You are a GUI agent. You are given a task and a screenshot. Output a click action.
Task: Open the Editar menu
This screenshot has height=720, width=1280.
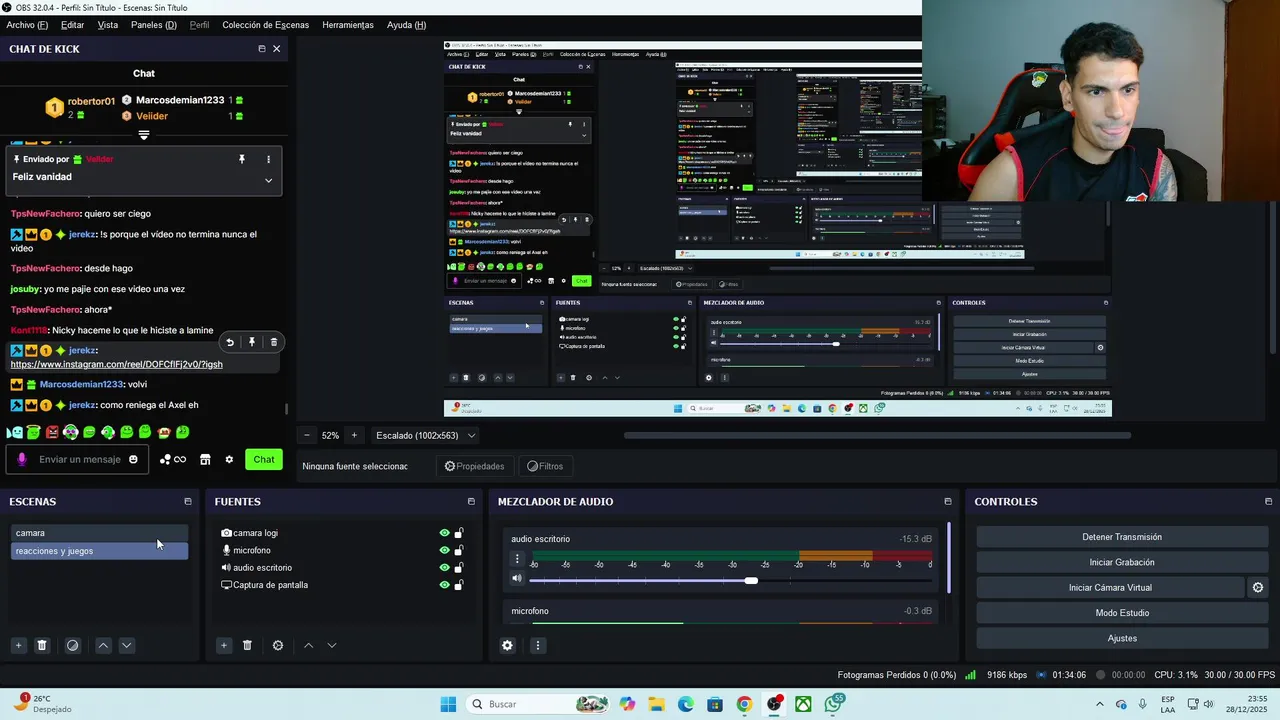pyautogui.click(x=72, y=25)
